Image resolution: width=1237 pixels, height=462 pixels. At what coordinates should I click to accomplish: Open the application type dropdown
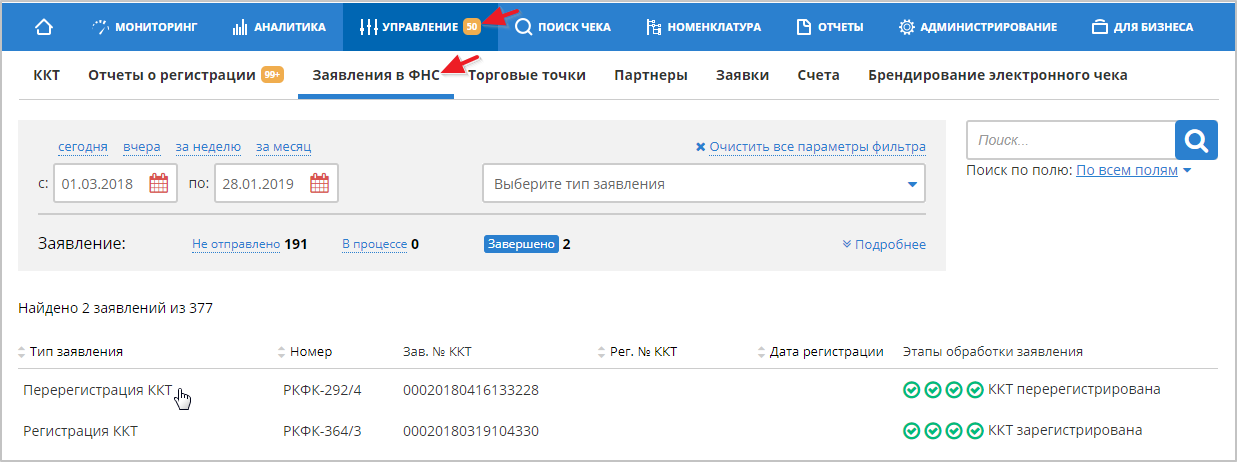click(703, 184)
